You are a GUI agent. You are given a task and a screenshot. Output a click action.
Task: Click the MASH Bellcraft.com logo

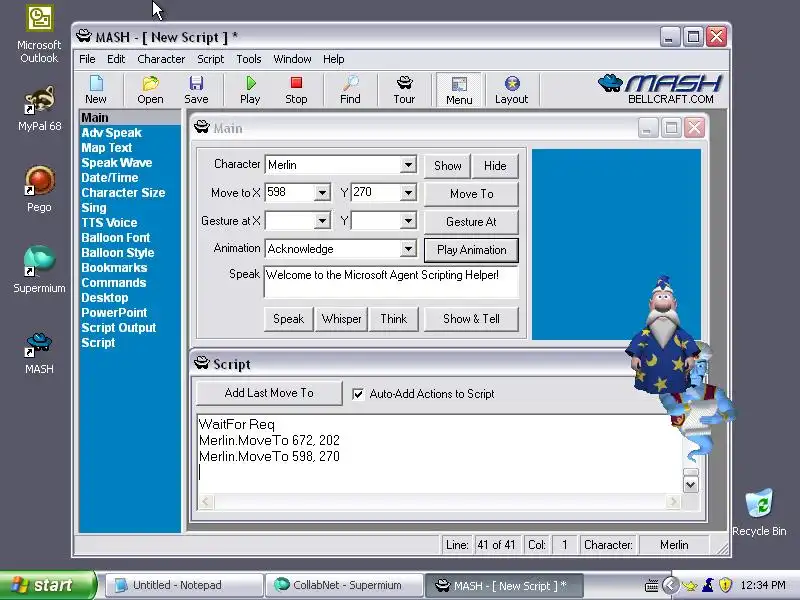661,89
